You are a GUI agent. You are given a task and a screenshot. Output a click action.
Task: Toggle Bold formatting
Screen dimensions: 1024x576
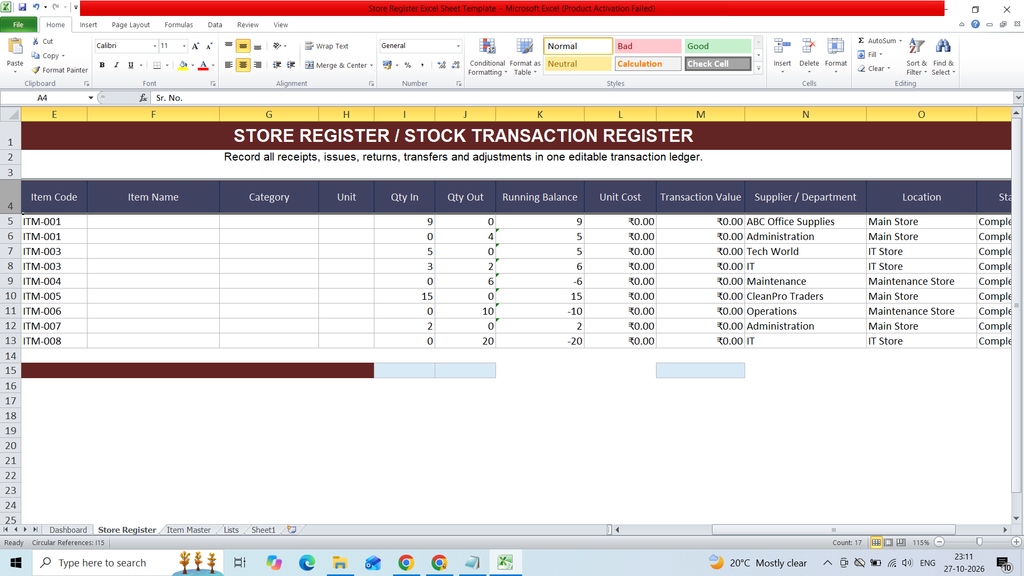click(102, 65)
